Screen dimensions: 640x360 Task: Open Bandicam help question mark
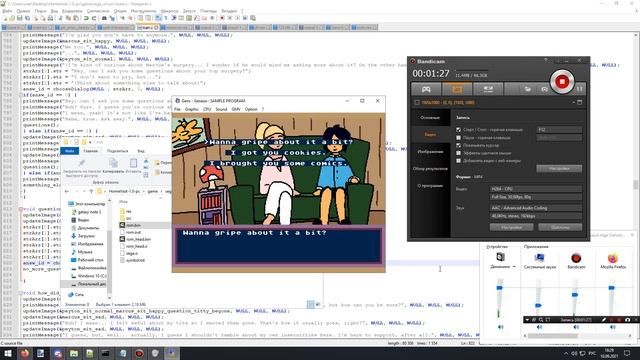[x=545, y=60]
